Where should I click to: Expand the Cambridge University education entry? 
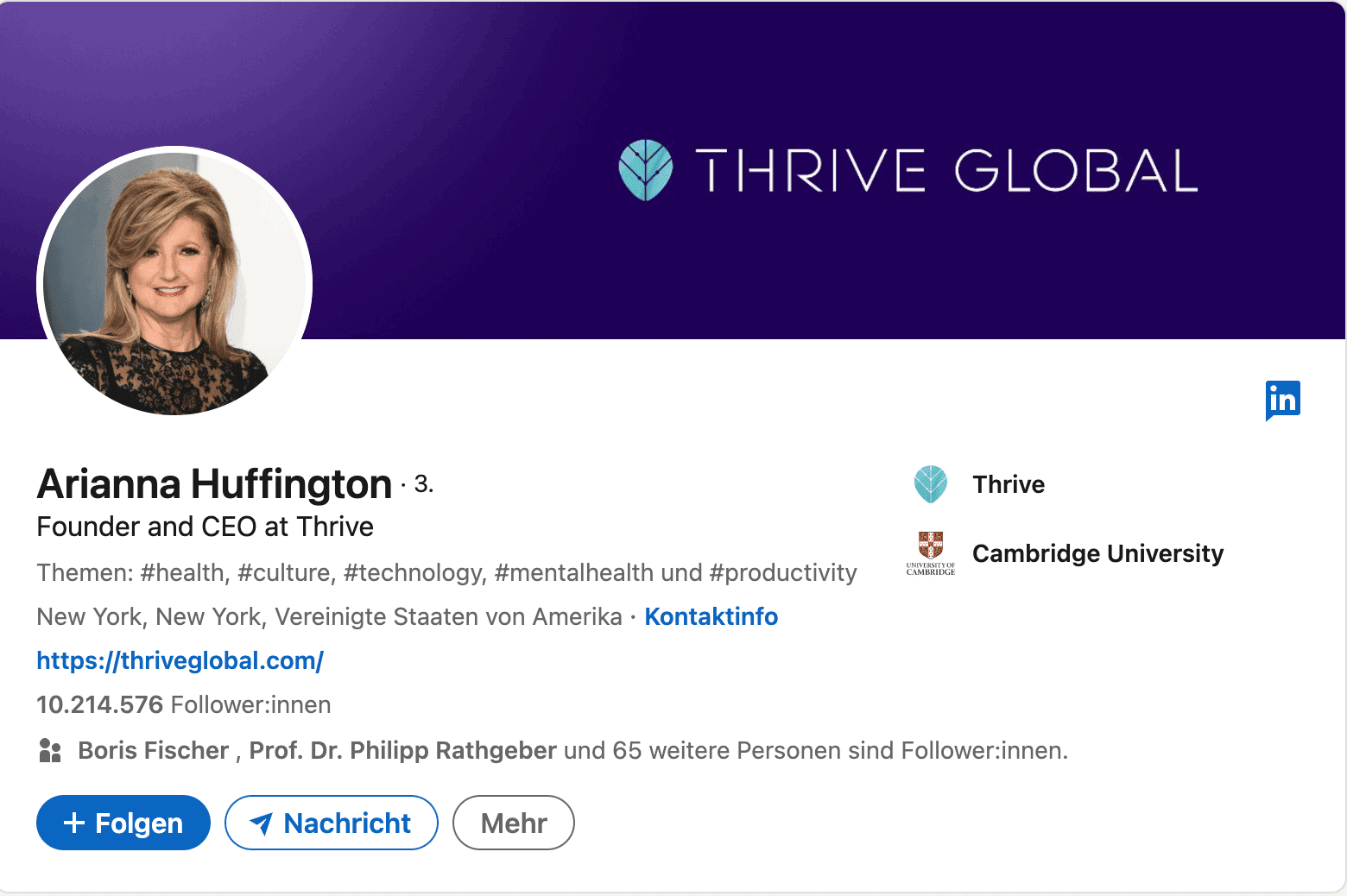1097,553
